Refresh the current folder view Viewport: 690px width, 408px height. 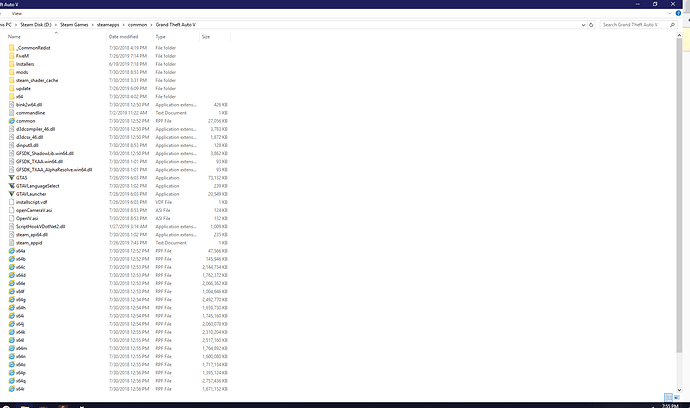point(590,25)
